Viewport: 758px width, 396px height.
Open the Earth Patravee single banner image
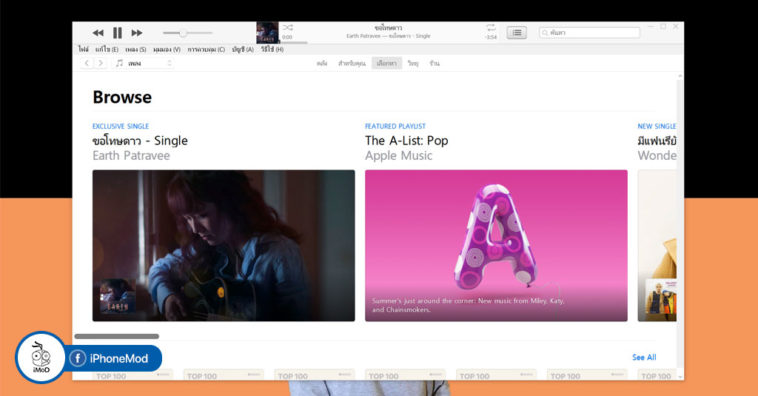(x=223, y=245)
